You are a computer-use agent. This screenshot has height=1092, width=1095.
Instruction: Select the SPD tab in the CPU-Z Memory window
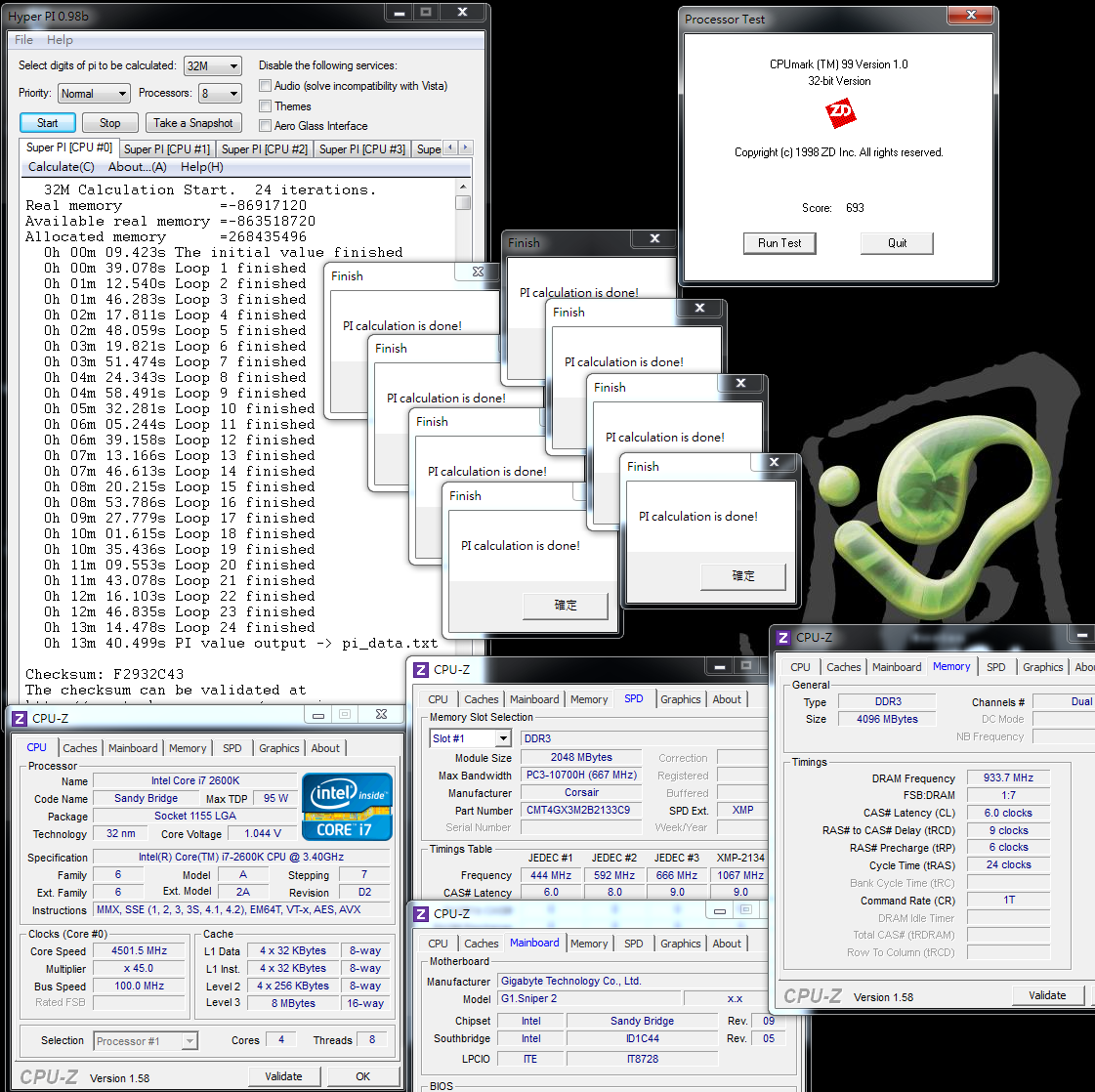click(x=995, y=667)
